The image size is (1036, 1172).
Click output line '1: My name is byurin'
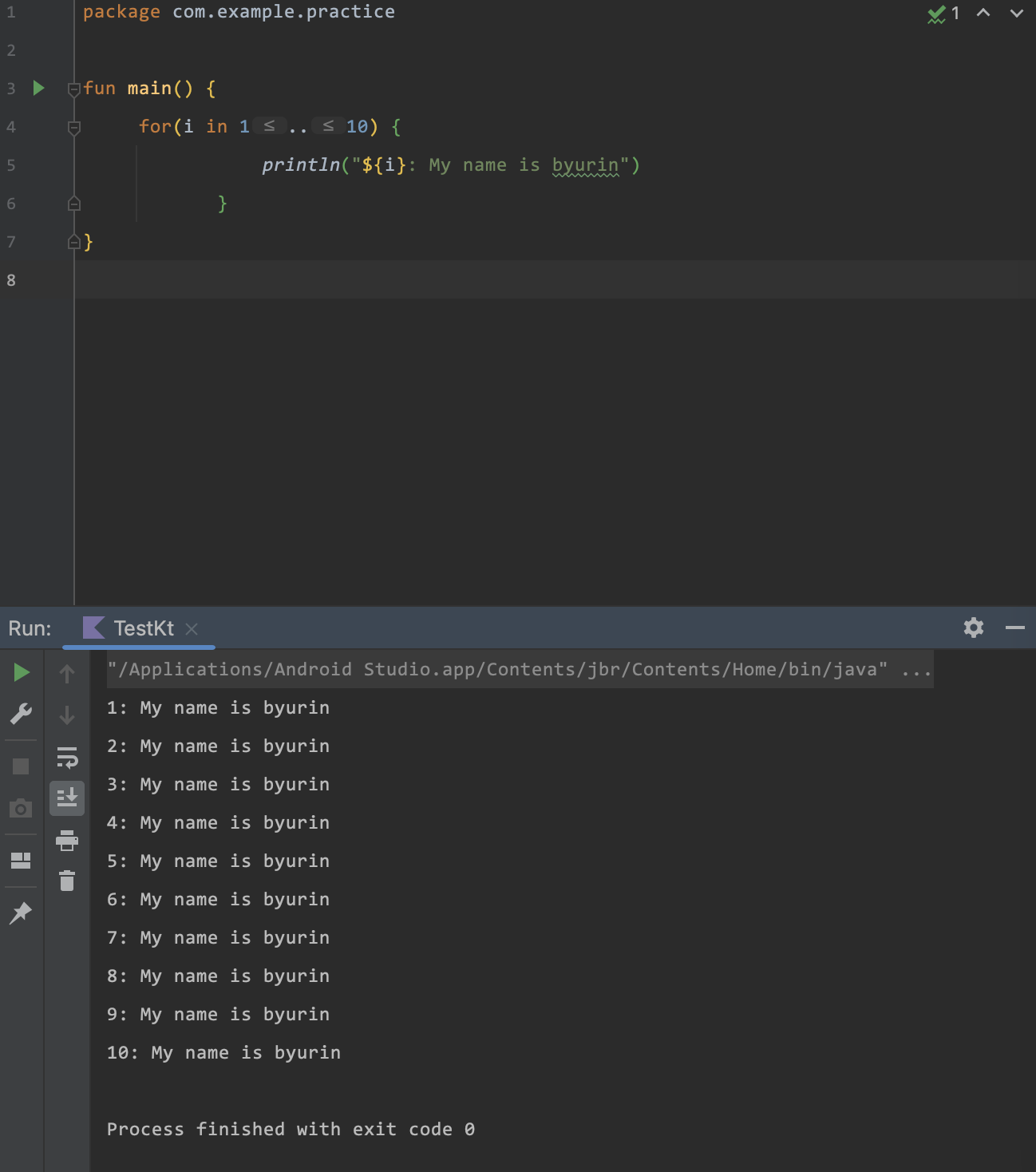click(218, 708)
